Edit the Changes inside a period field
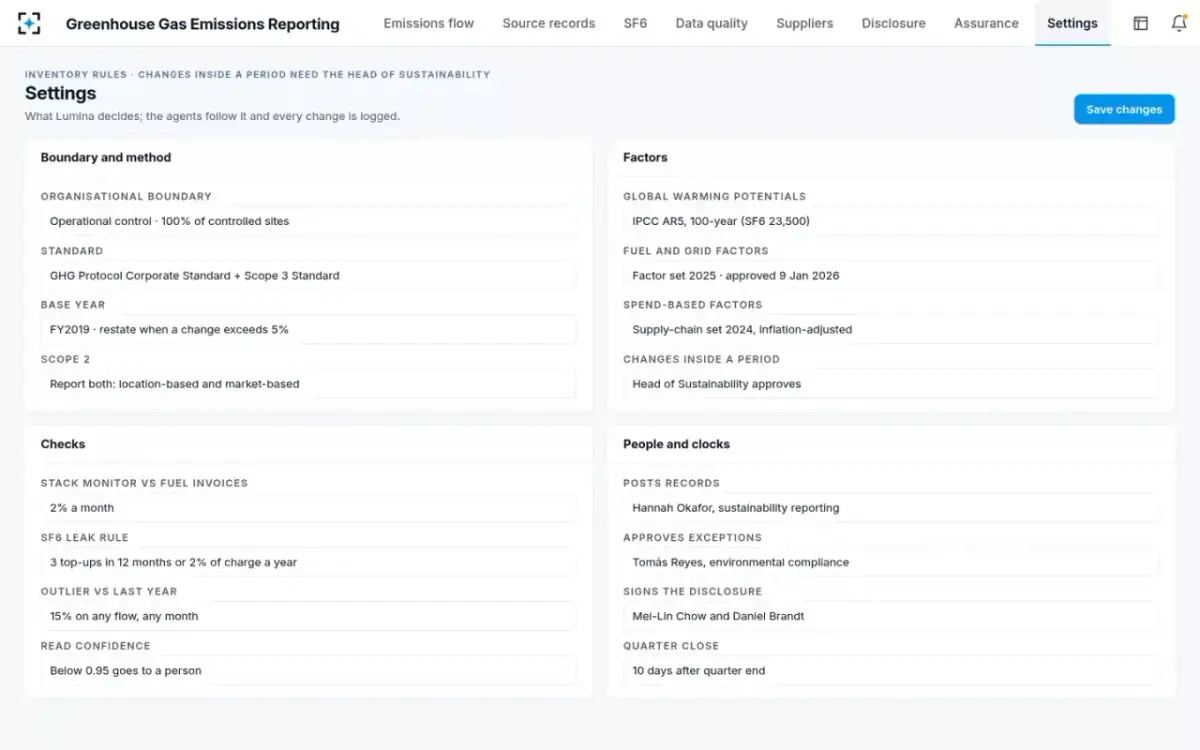The height and width of the screenshot is (750, 1200). 891,384
